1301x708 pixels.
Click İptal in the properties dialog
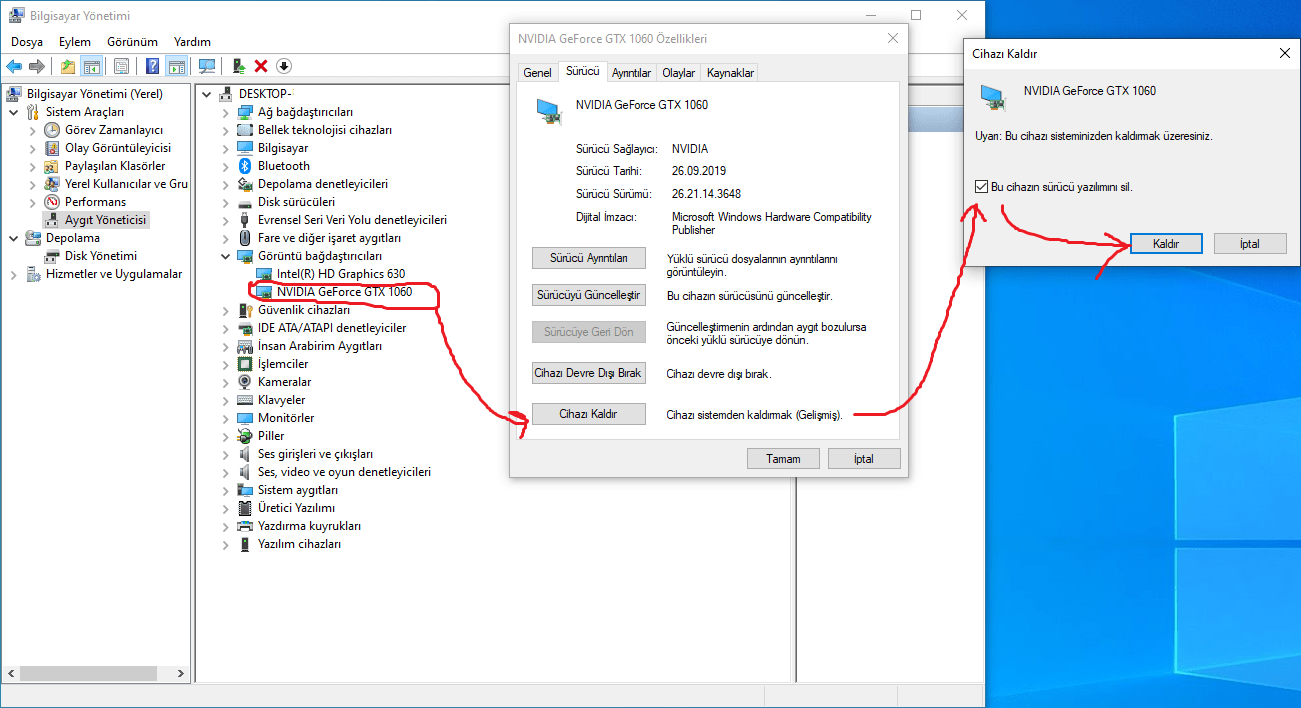864,459
